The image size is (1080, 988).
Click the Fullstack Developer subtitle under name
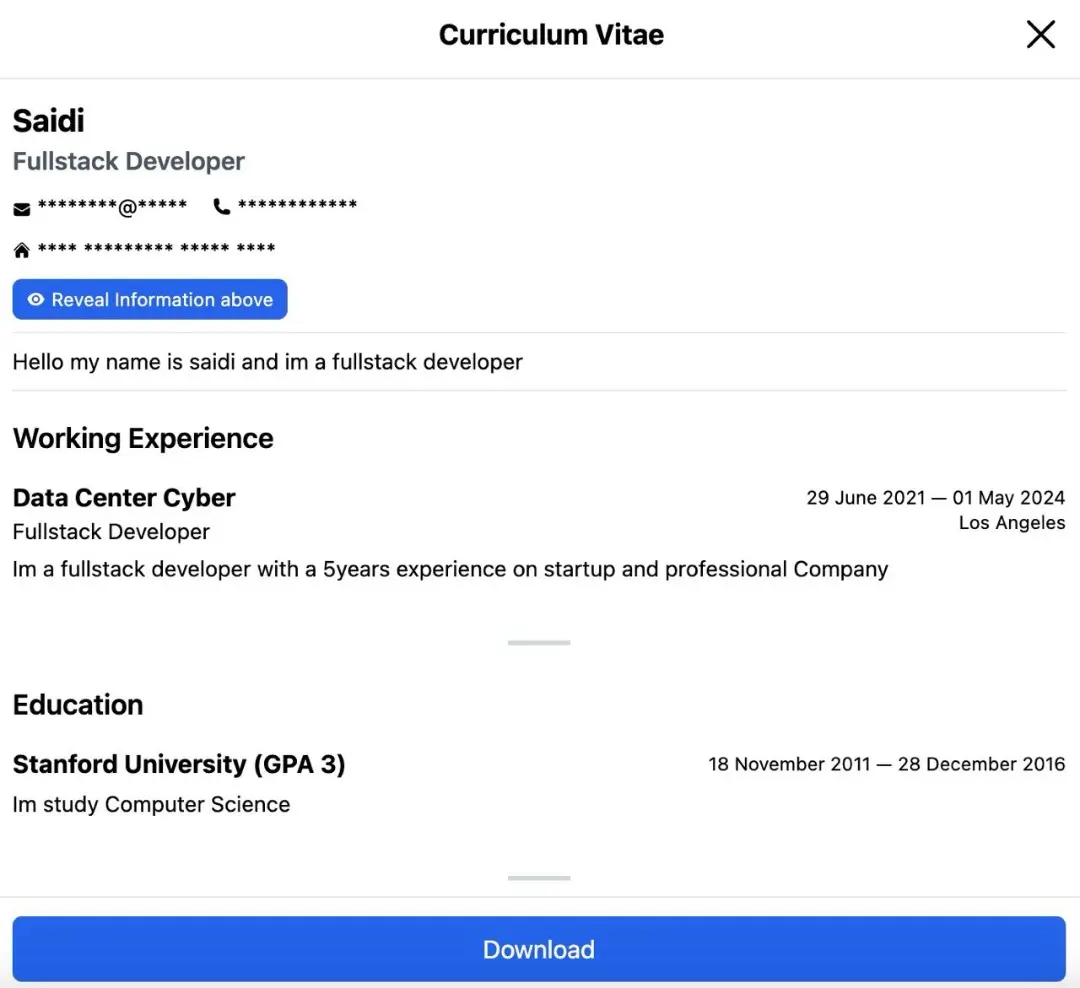click(x=129, y=161)
